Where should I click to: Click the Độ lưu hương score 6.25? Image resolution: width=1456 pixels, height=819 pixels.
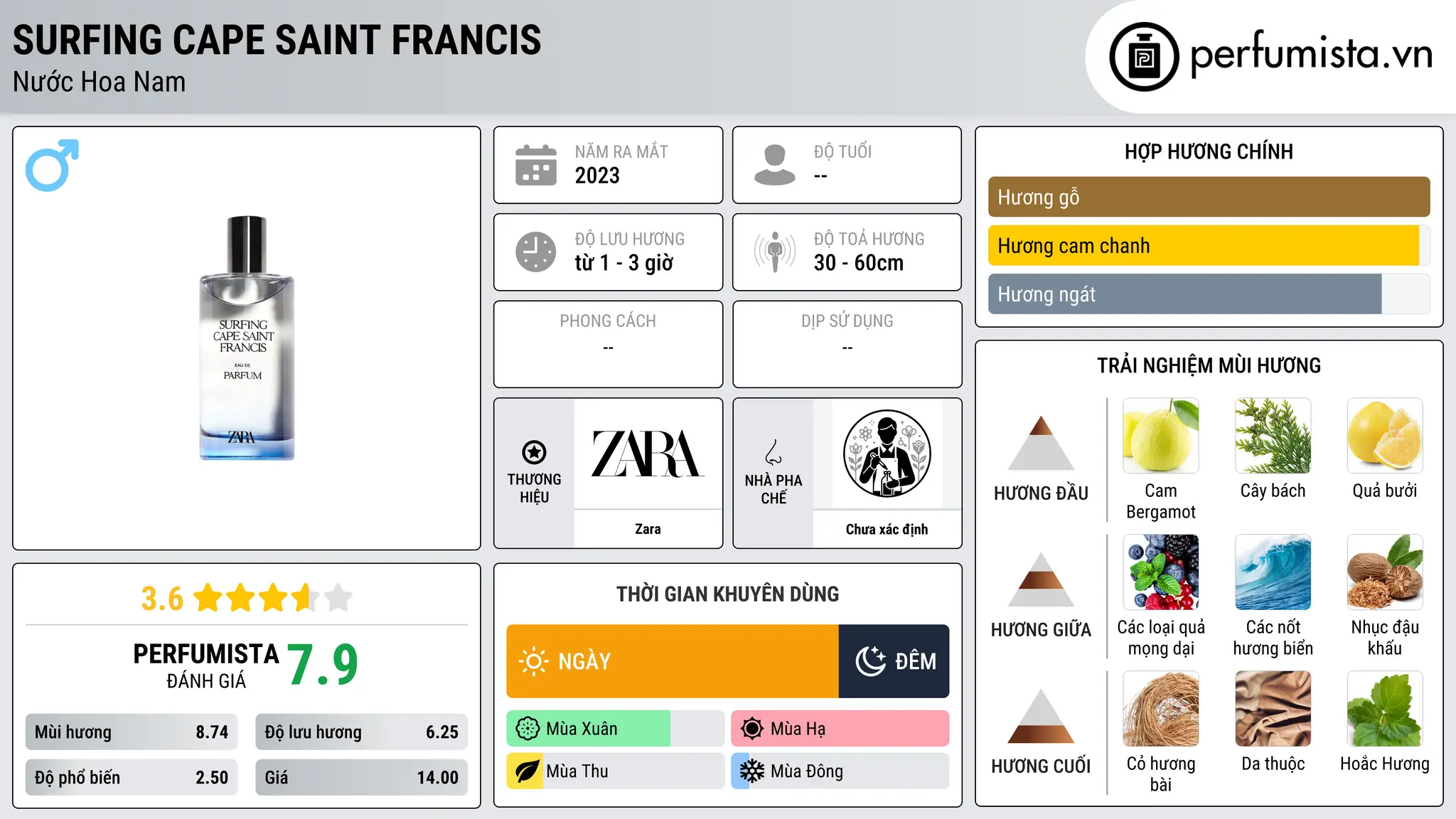[361, 732]
